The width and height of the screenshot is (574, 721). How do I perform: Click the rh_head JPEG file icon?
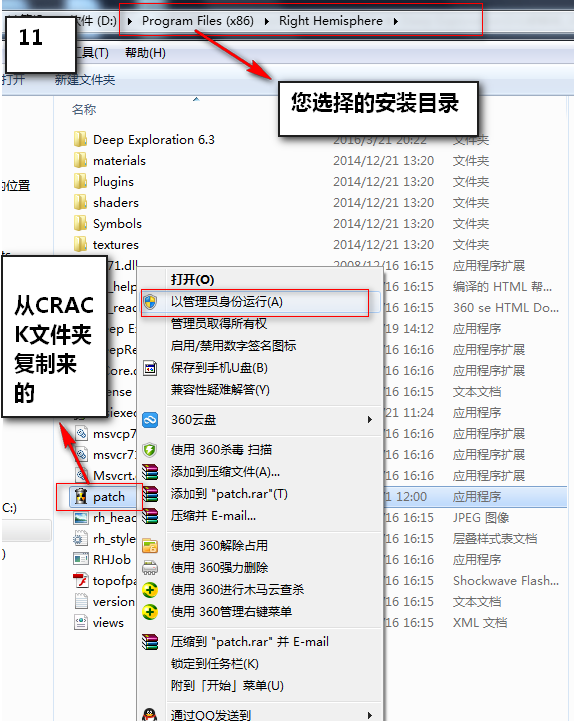[x=80, y=517]
